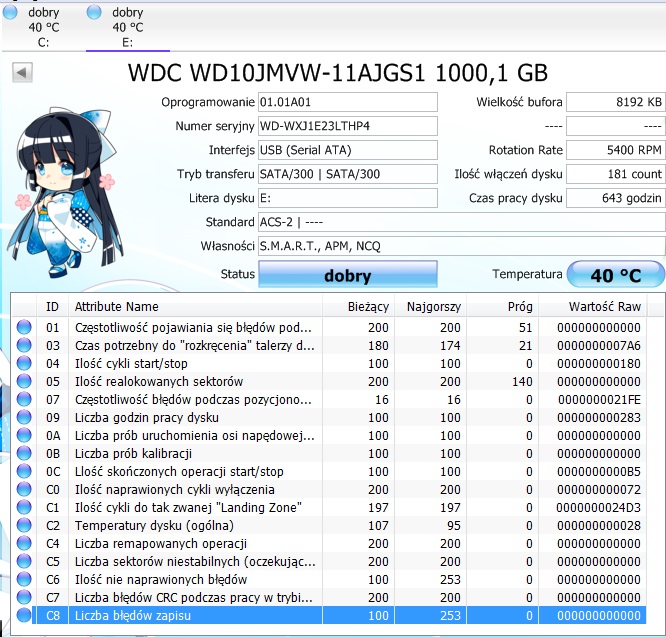
Task: Click the status circle for attribute C8
Action: (x=24, y=615)
